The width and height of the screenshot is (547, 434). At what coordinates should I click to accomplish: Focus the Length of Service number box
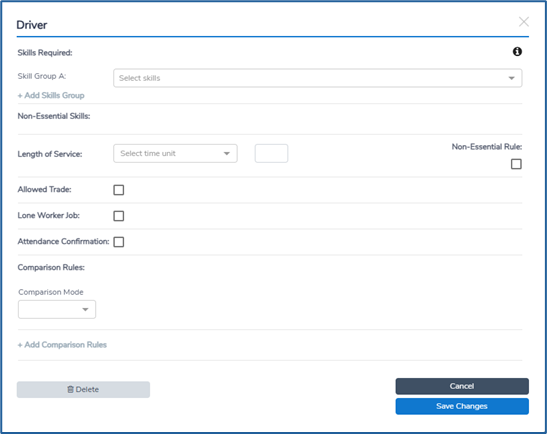pos(271,154)
